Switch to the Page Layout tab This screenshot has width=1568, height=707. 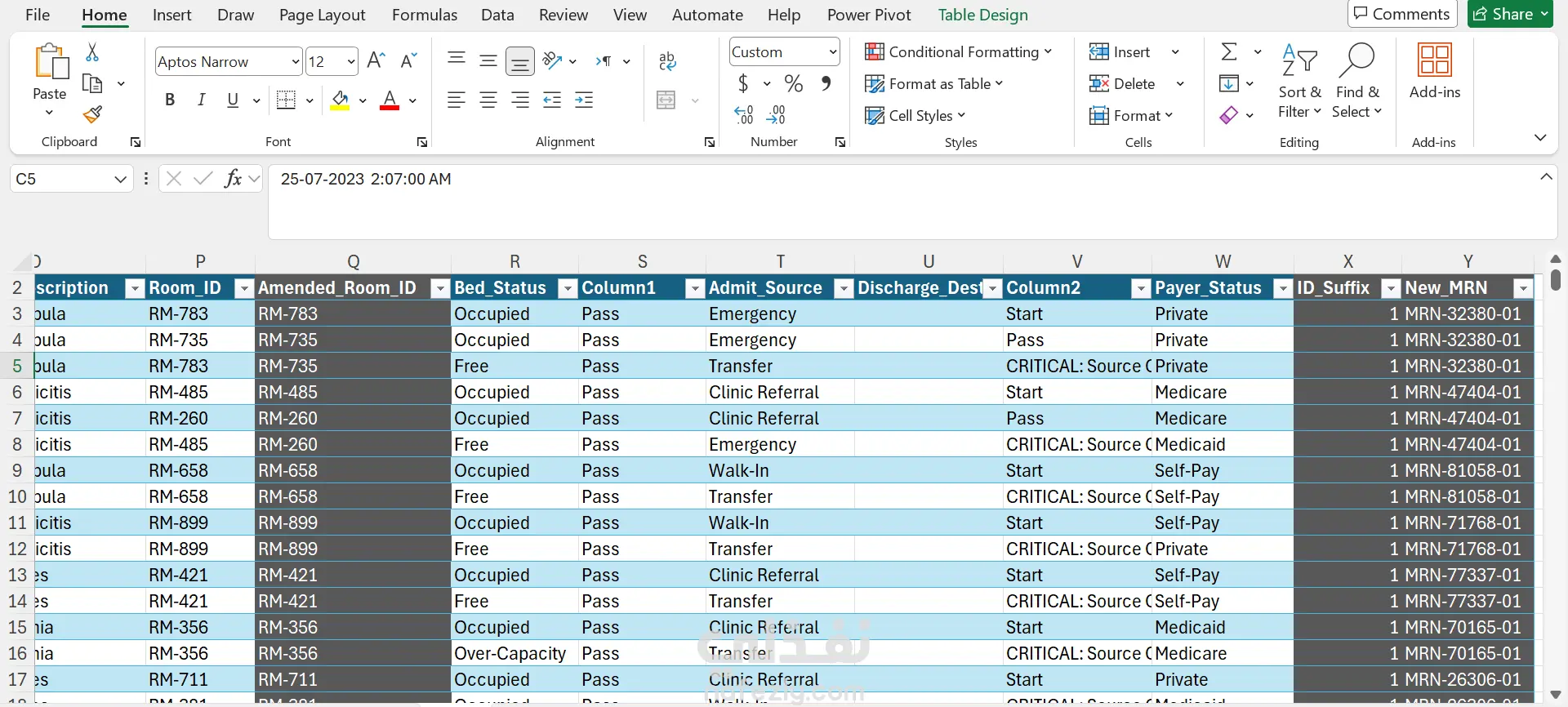pyautogui.click(x=322, y=15)
